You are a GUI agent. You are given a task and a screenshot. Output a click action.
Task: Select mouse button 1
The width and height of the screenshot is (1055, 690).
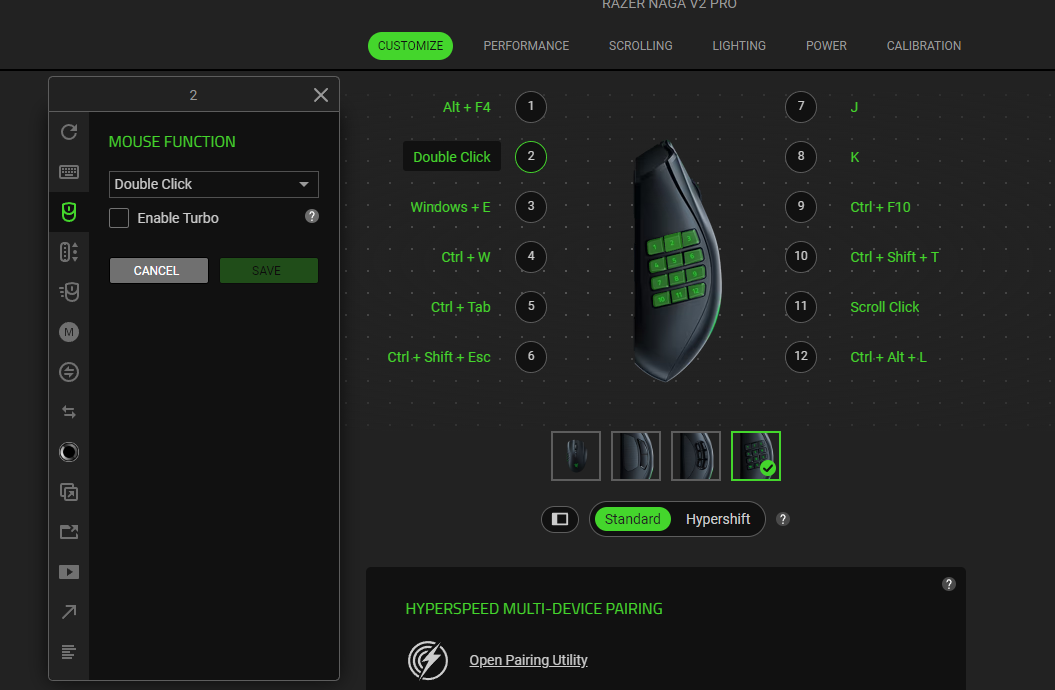point(531,107)
